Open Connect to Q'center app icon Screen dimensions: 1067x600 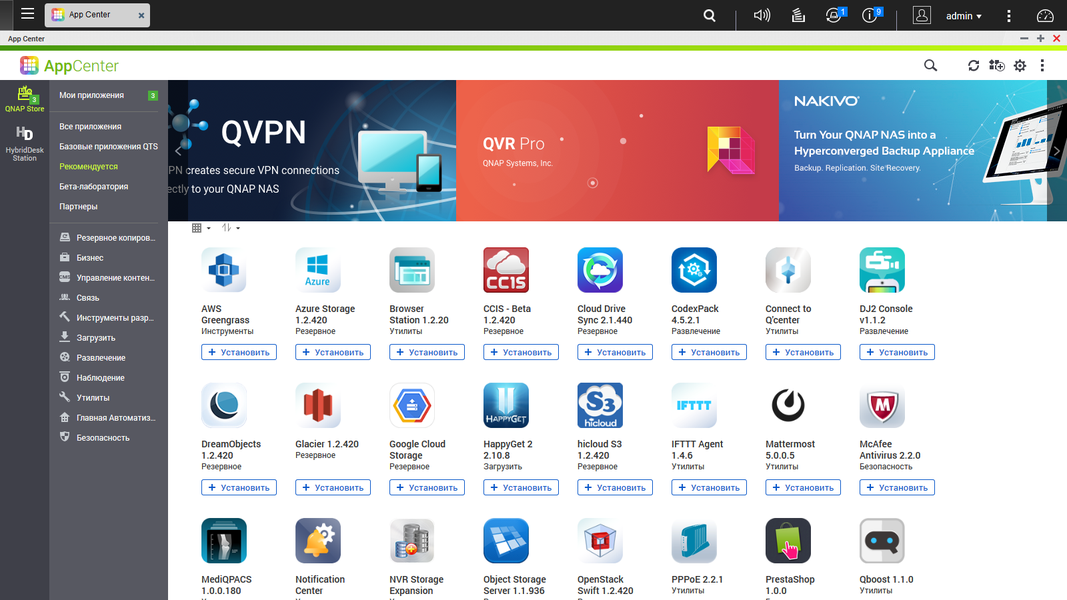pyautogui.click(x=788, y=270)
